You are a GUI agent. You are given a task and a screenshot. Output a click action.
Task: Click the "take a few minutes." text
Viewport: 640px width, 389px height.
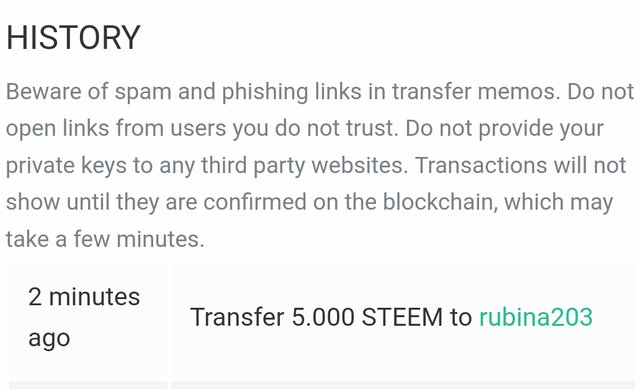pyautogui.click(x=105, y=239)
